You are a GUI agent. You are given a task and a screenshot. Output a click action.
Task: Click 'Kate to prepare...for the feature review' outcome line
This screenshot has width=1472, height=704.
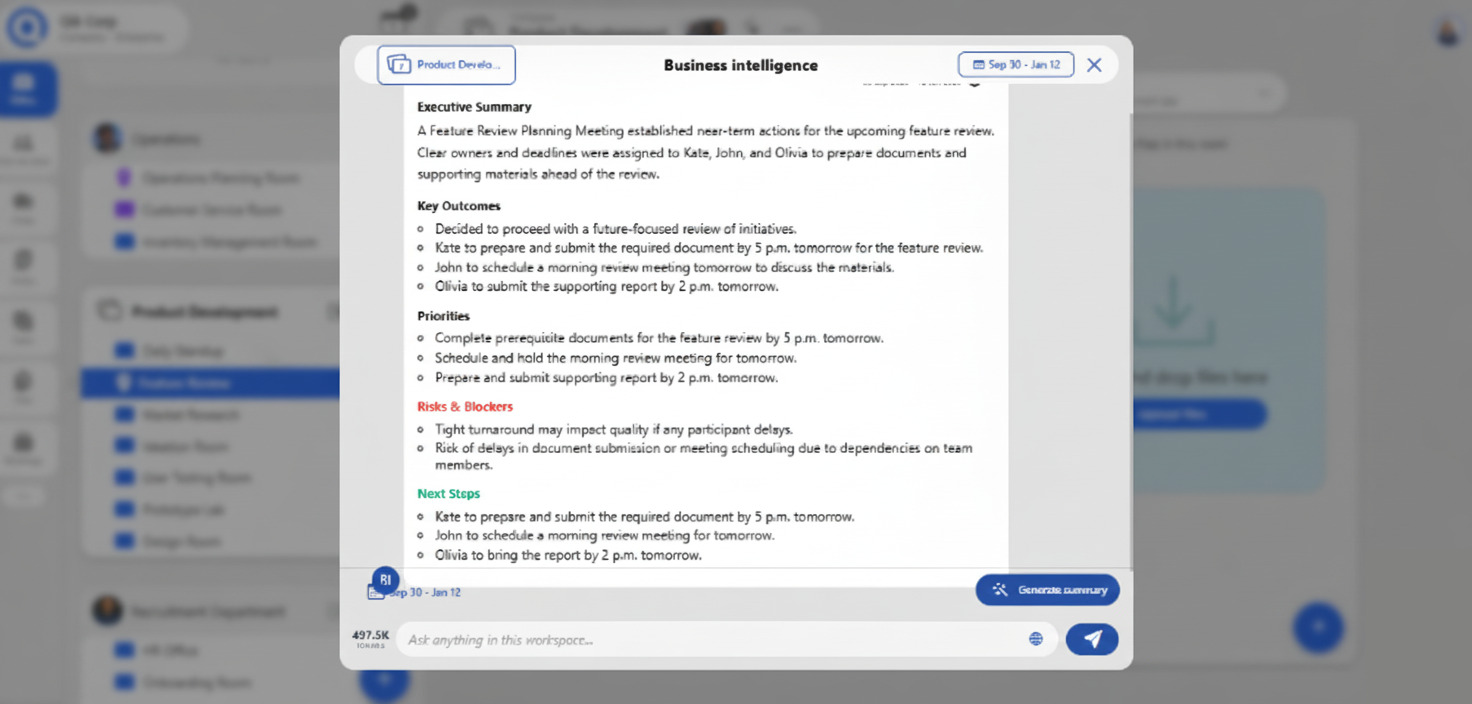(709, 248)
